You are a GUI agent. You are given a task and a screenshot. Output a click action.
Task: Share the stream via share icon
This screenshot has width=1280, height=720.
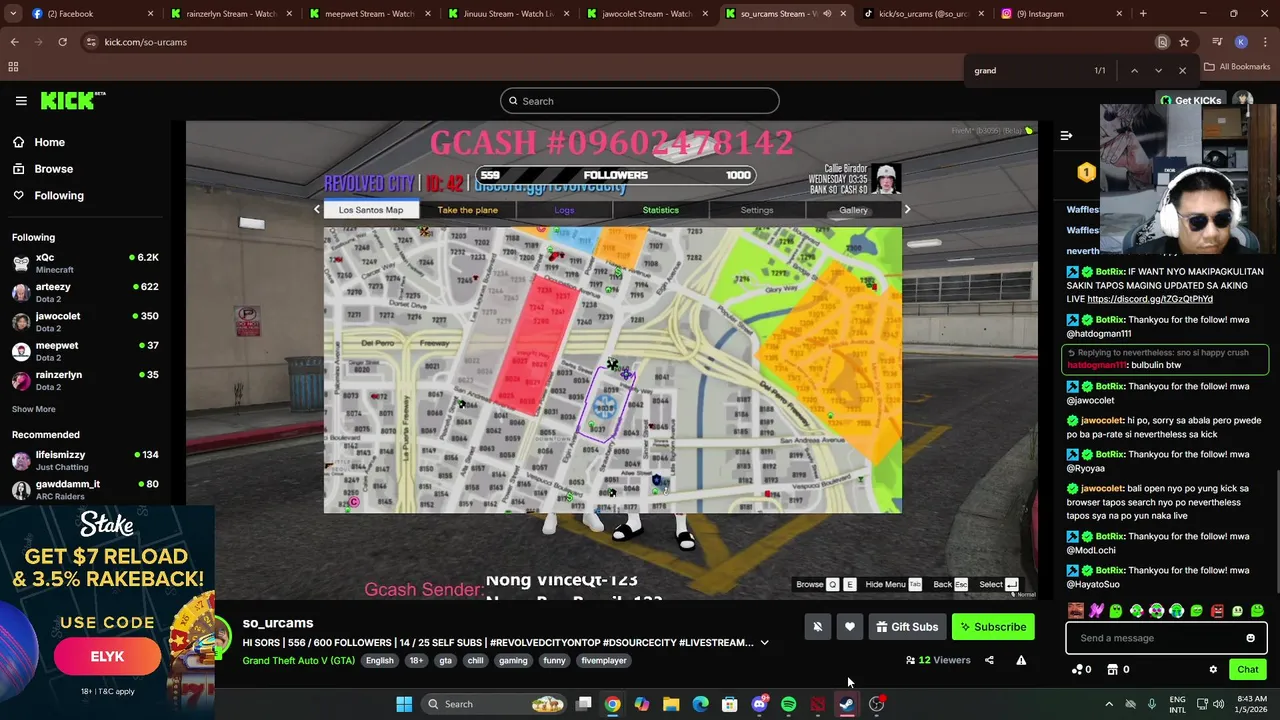989,660
